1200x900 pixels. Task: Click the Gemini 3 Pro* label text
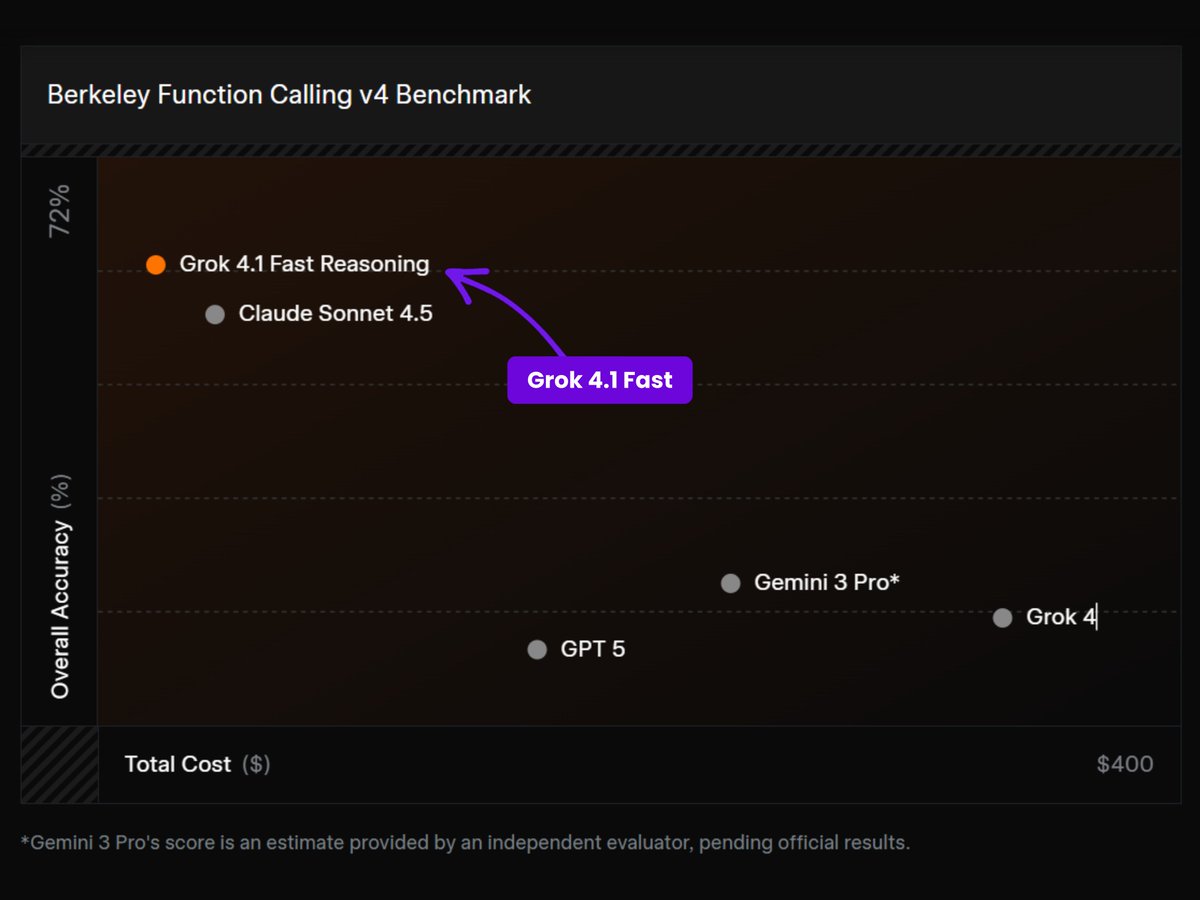827,582
